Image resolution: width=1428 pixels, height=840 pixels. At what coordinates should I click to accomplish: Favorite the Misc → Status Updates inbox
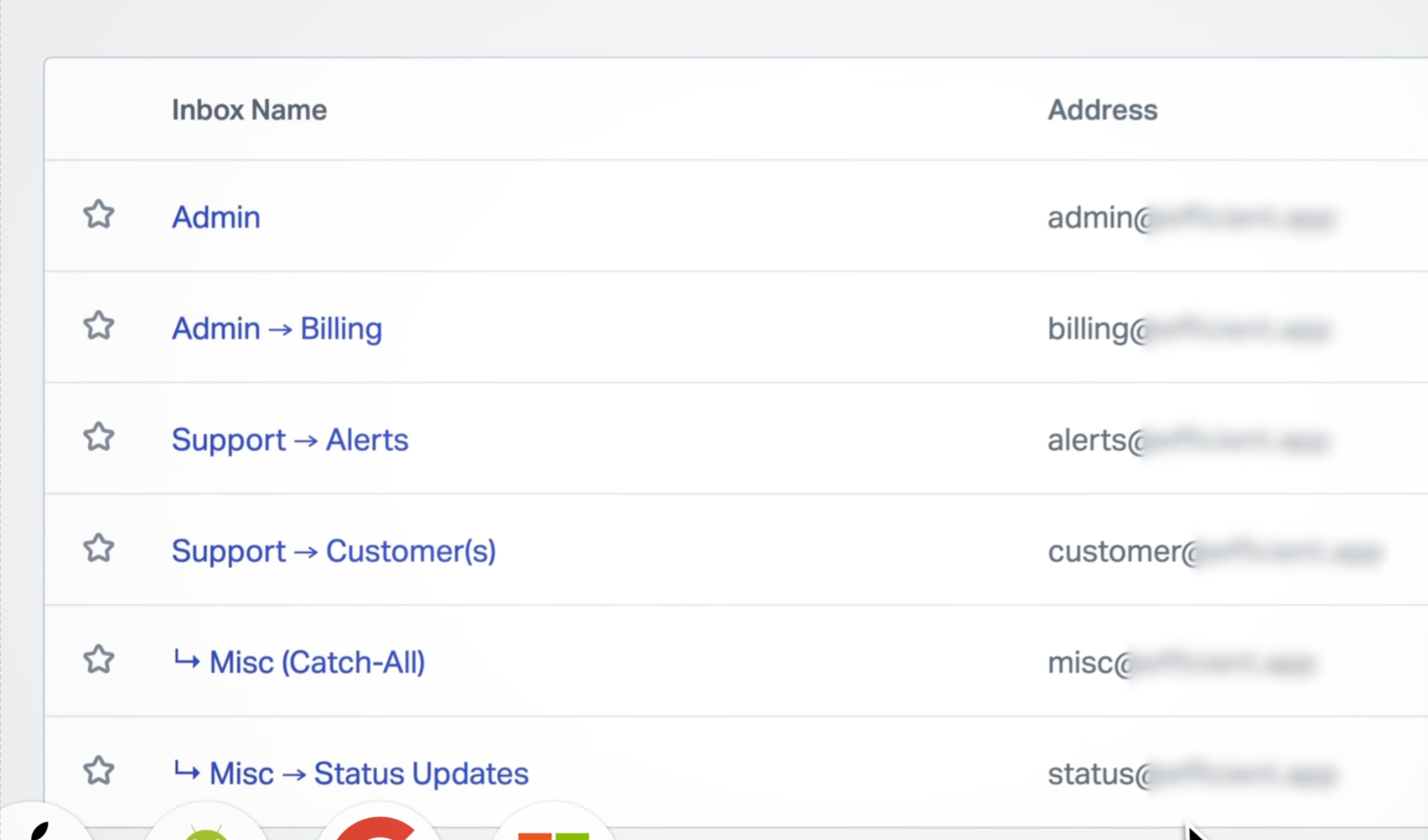99,772
